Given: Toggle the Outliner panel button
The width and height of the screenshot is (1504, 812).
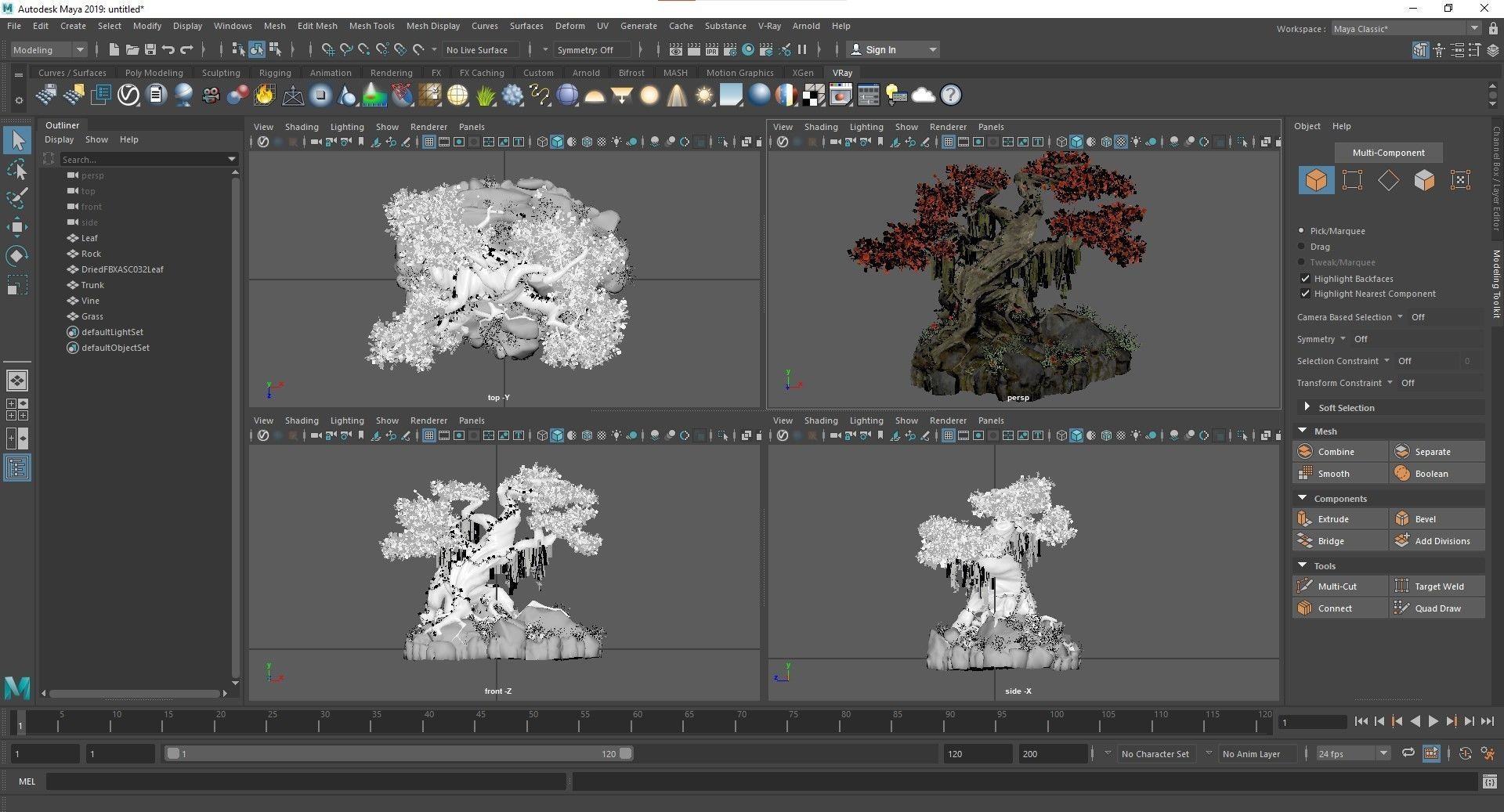Looking at the screenshot, I should [x=17, y=468].
